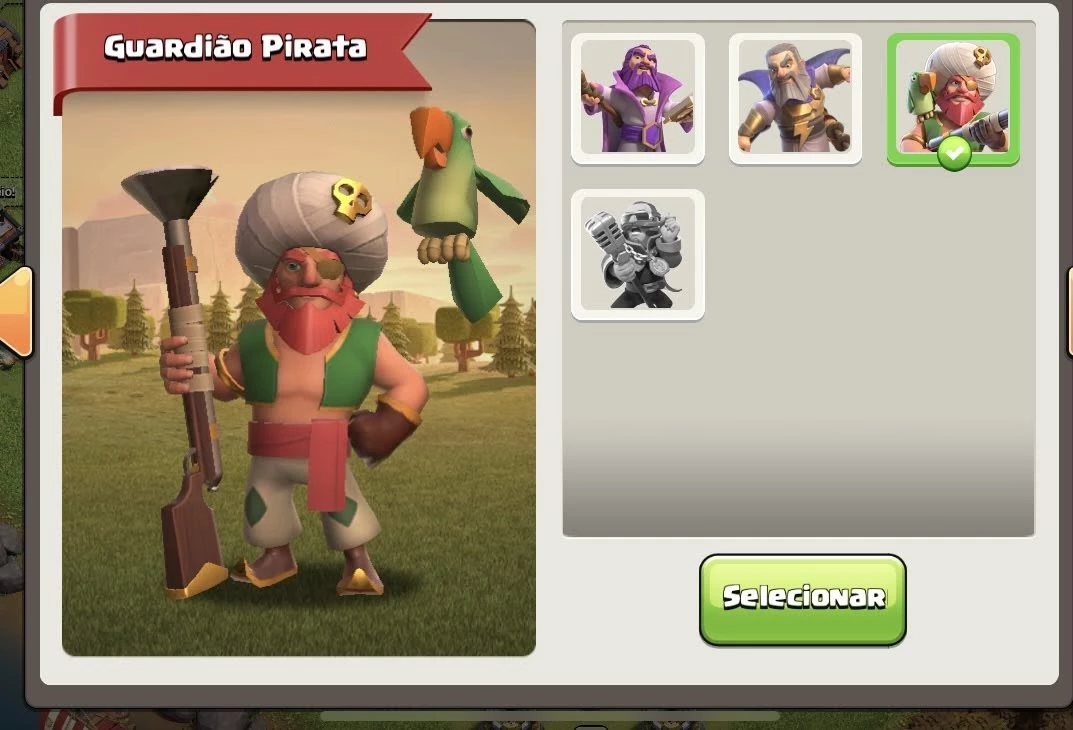Image resolution: width=1073 pixels, height=730 pixels.
Task: Pick the greyed-out microphone Warden skin
Action: click(638, 255)
